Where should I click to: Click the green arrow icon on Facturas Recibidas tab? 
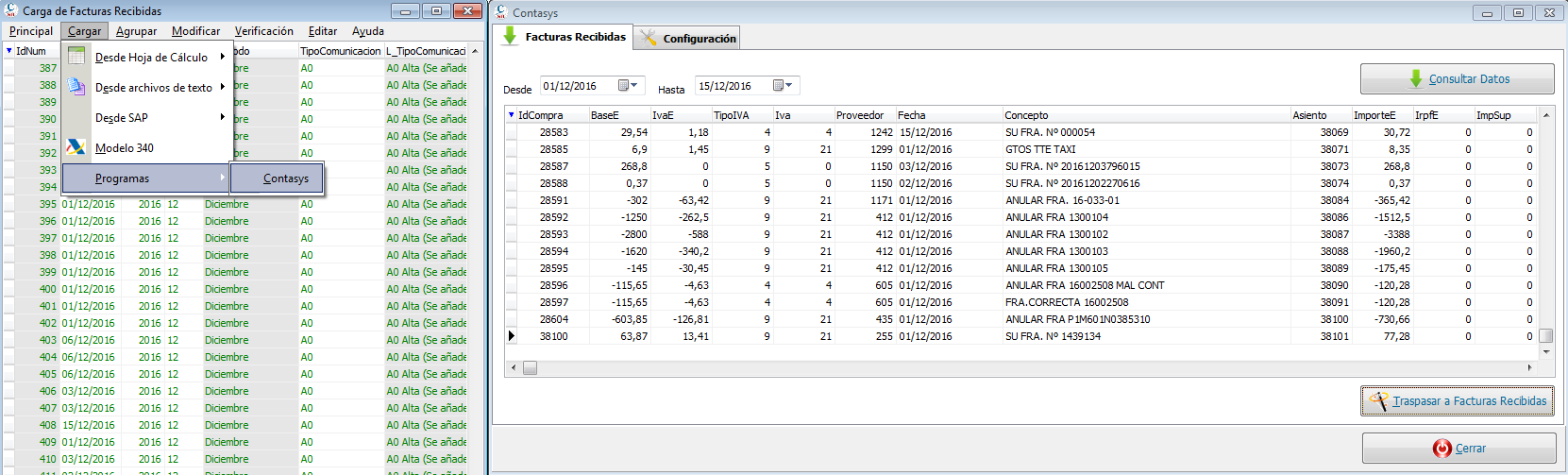pos(510,37)
